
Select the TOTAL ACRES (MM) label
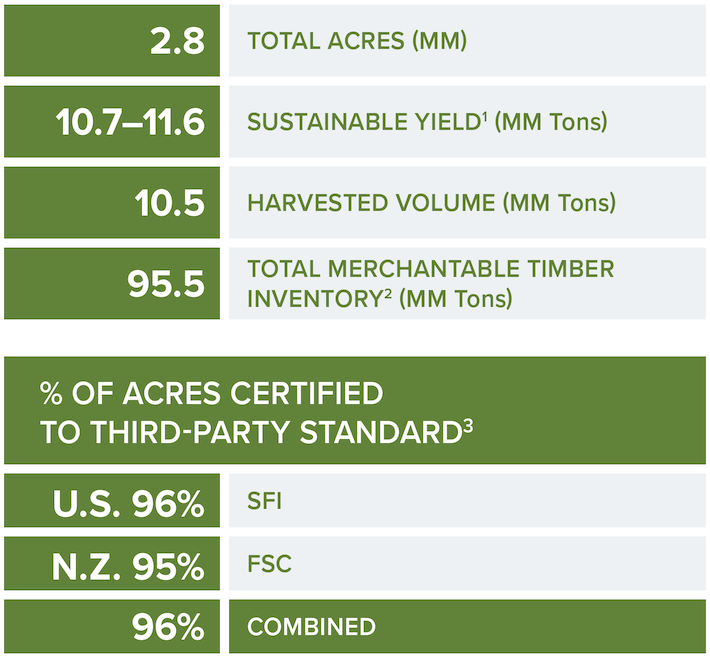(x=357, y=41)
